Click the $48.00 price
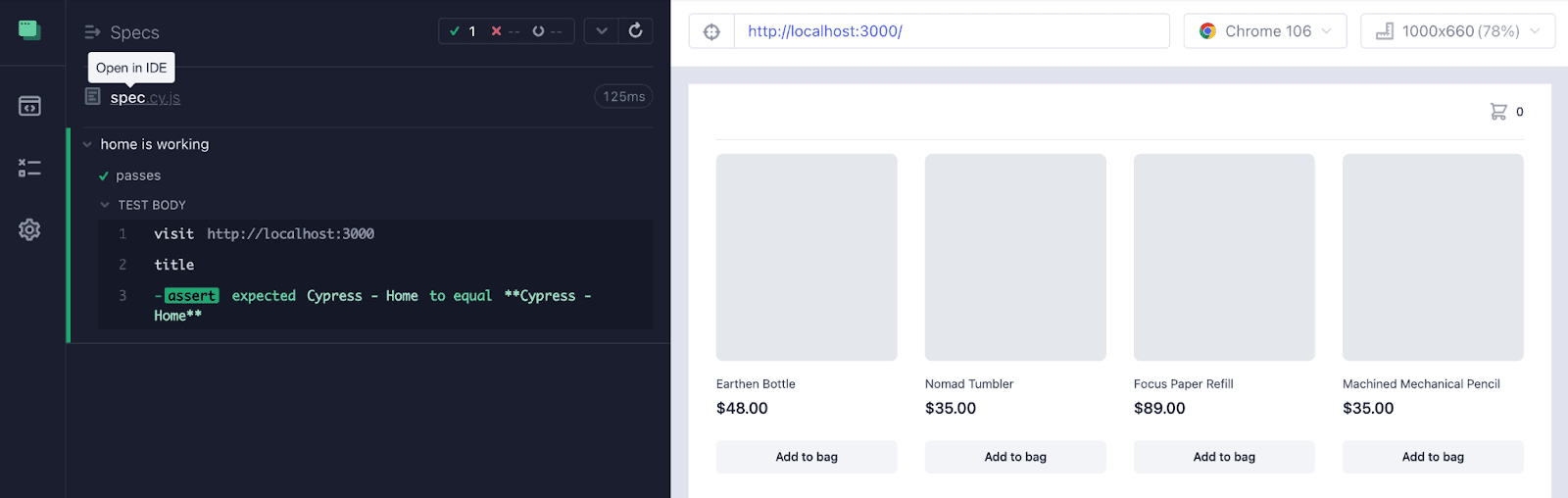Screen dimensions: 1568x498 click(x=742, y=408)
